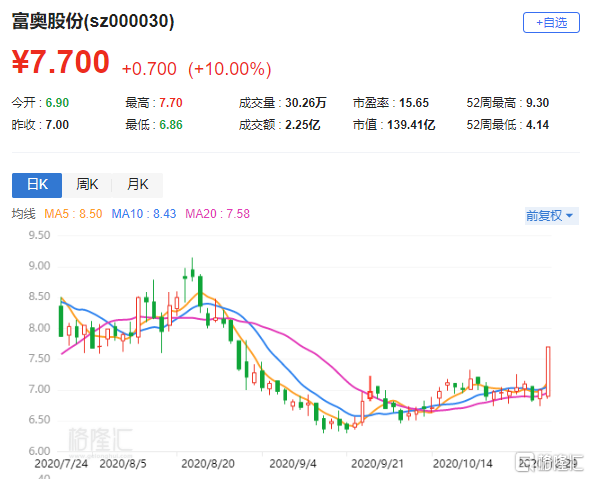The image size is (590, 479).
Task: Select the 成交量 volume 30.26万
Action: click(x=306, y=103)
